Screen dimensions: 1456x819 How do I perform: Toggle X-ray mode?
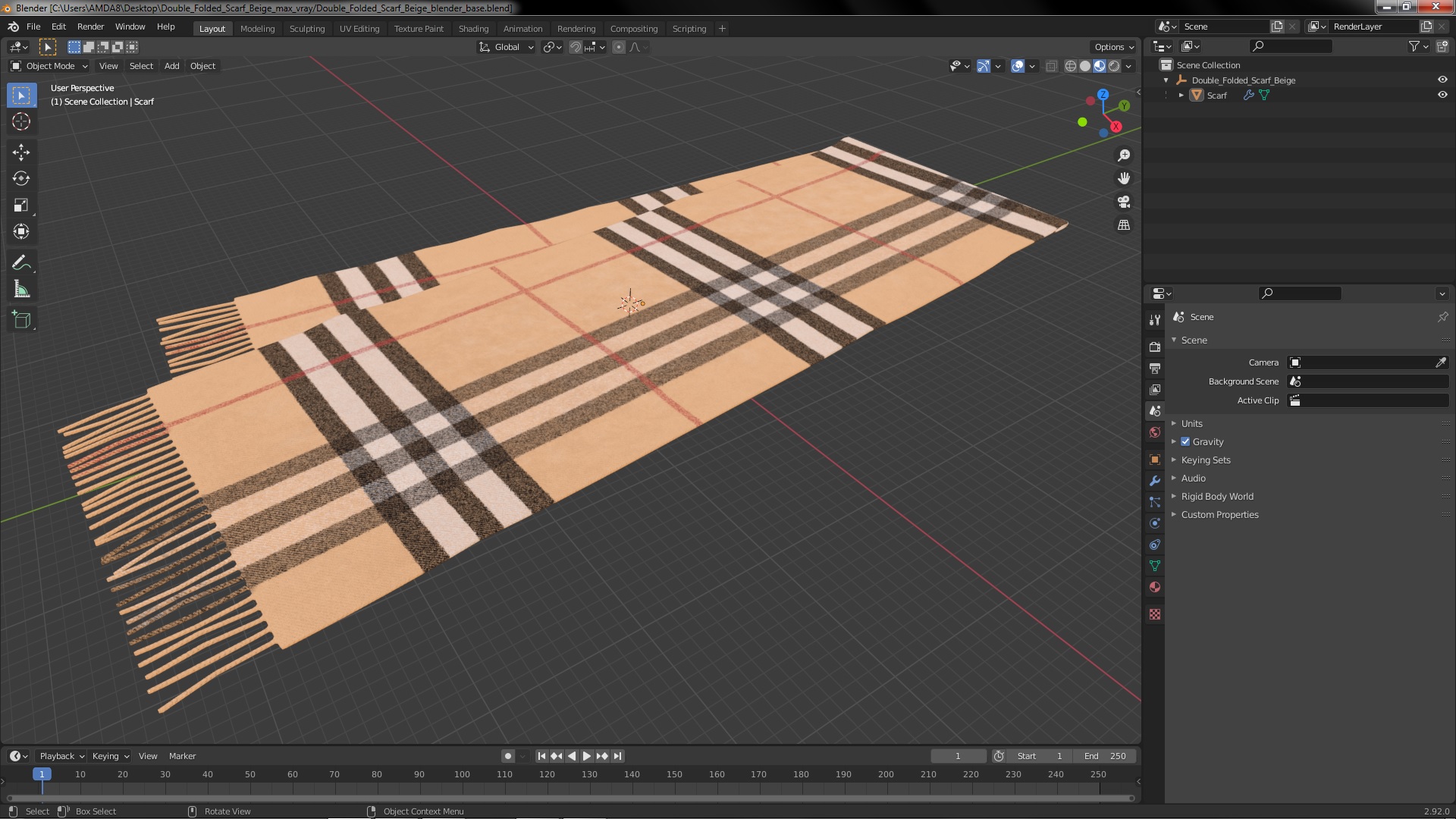(1051, 66)
